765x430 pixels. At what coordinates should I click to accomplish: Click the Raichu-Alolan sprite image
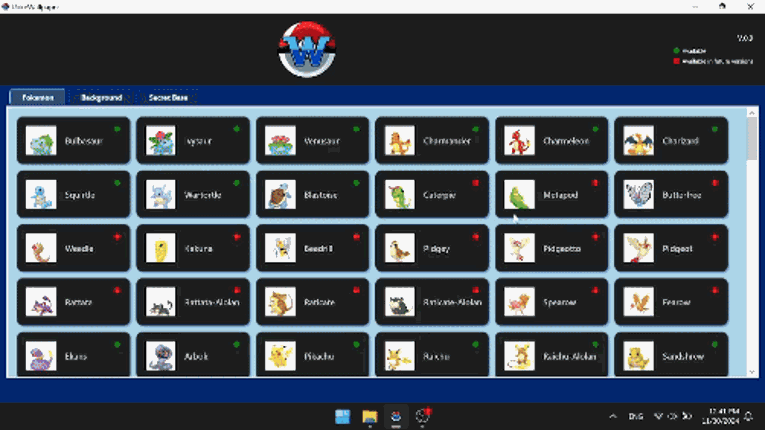[519, 356]
